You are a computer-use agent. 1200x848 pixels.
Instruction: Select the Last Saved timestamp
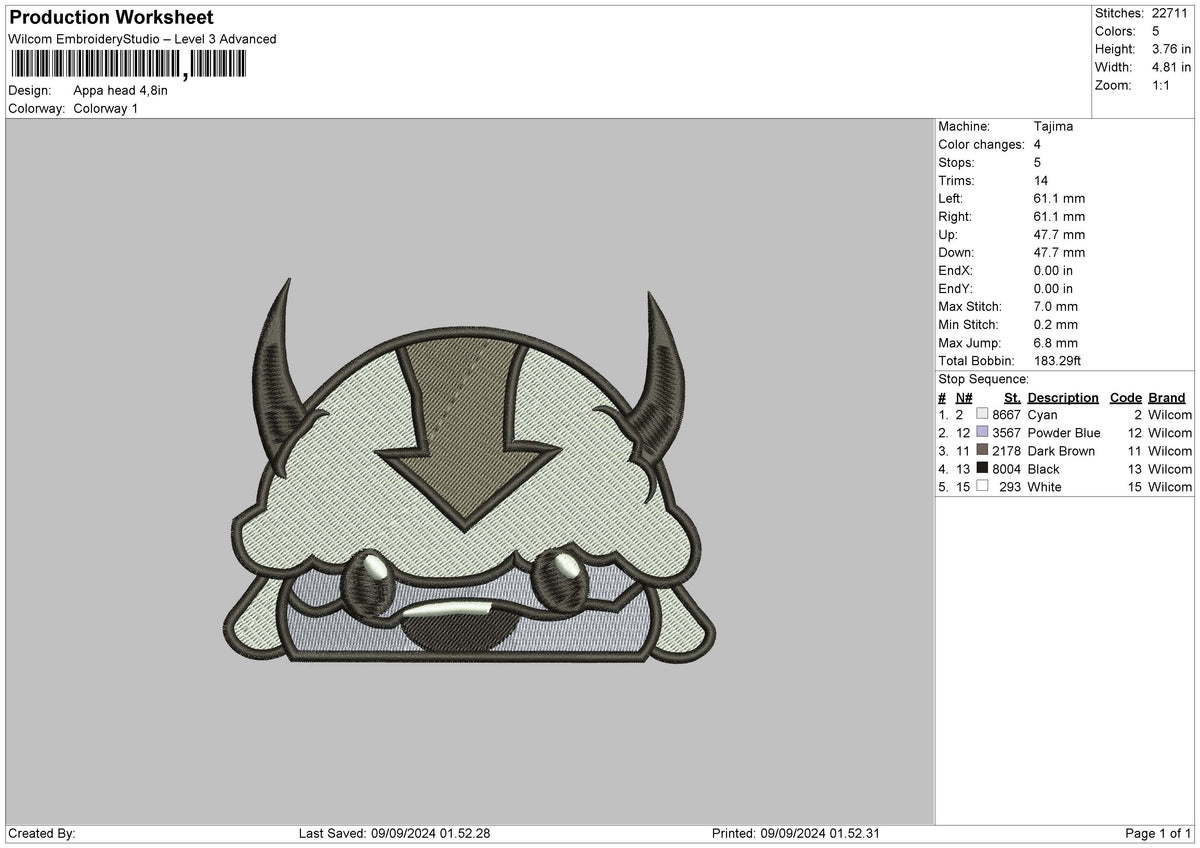coord(393,833)
